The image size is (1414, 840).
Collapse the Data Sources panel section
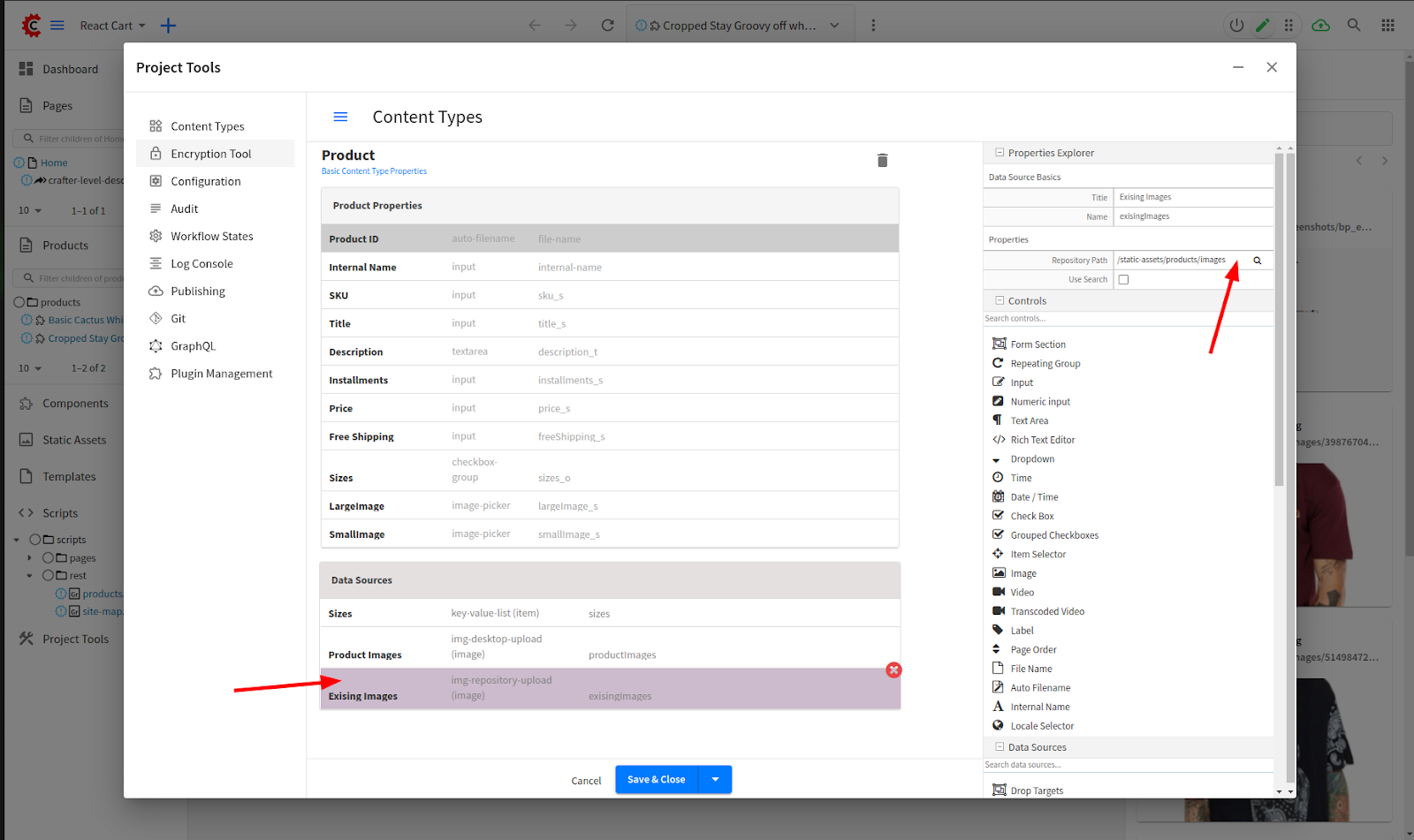[1000, 747]
